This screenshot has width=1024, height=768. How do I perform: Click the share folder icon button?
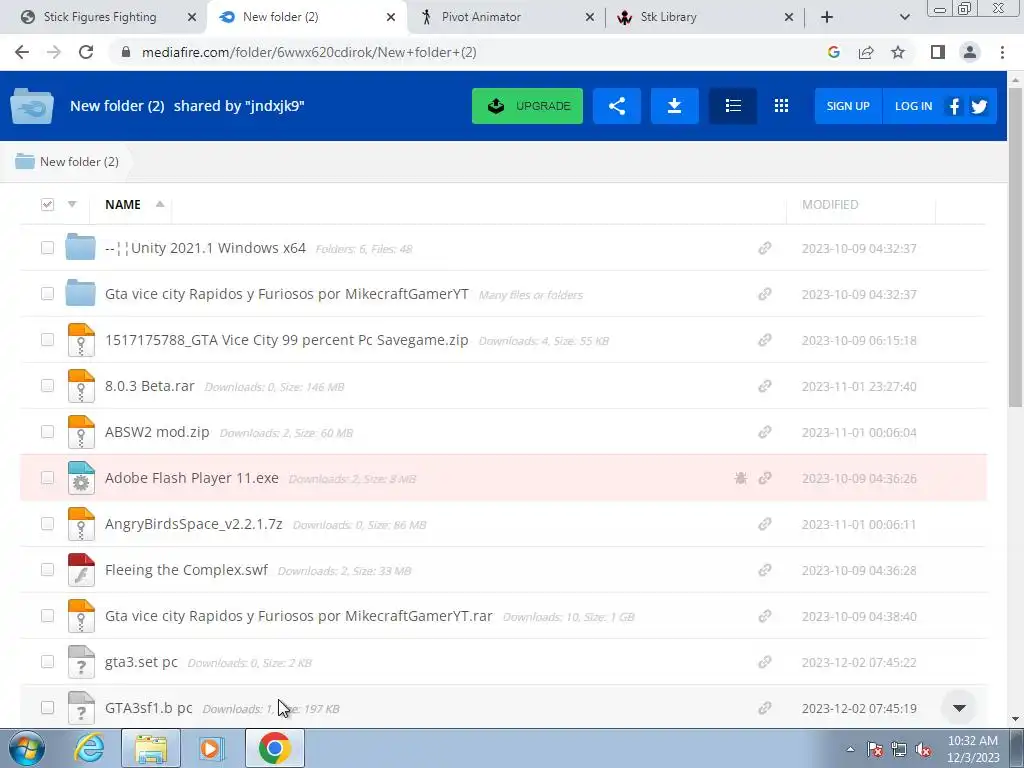[x=616, y=106]
